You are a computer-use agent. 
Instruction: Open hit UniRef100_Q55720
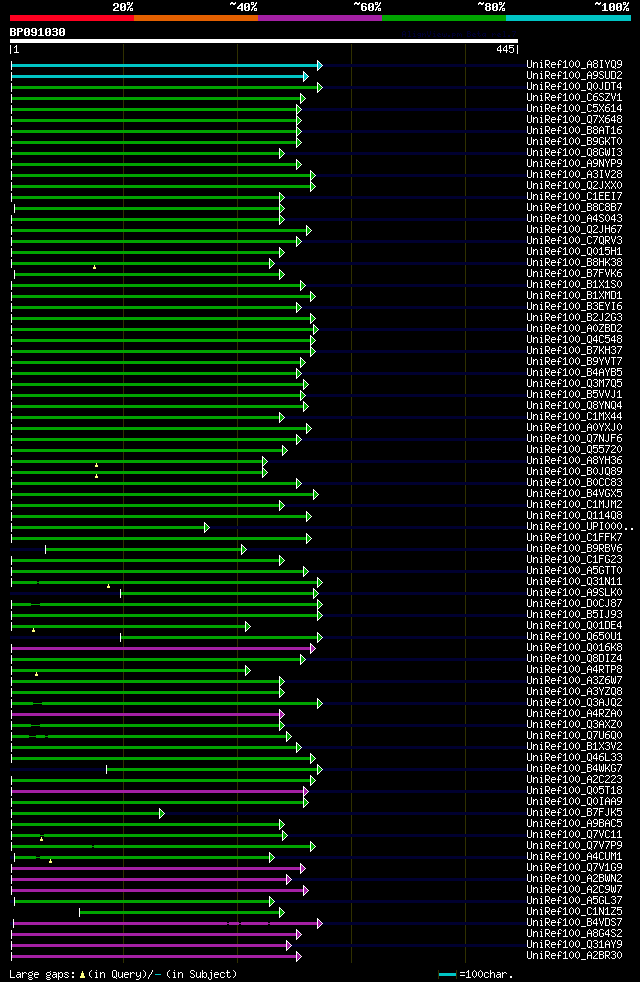tap(574, 450)
